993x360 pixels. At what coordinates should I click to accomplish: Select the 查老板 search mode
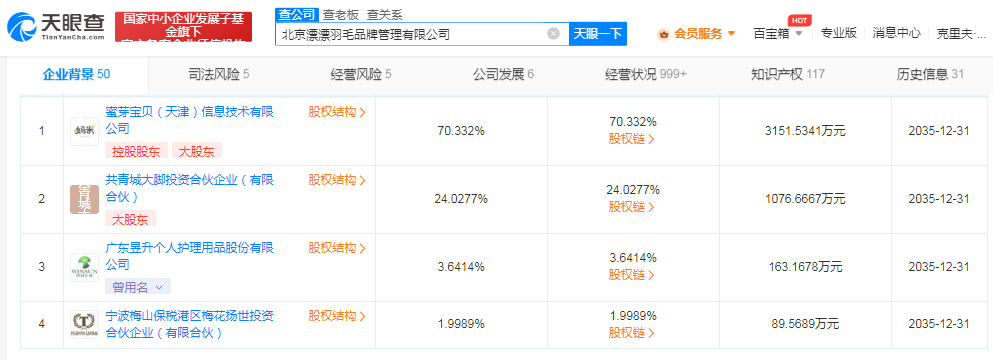[341, 15]
